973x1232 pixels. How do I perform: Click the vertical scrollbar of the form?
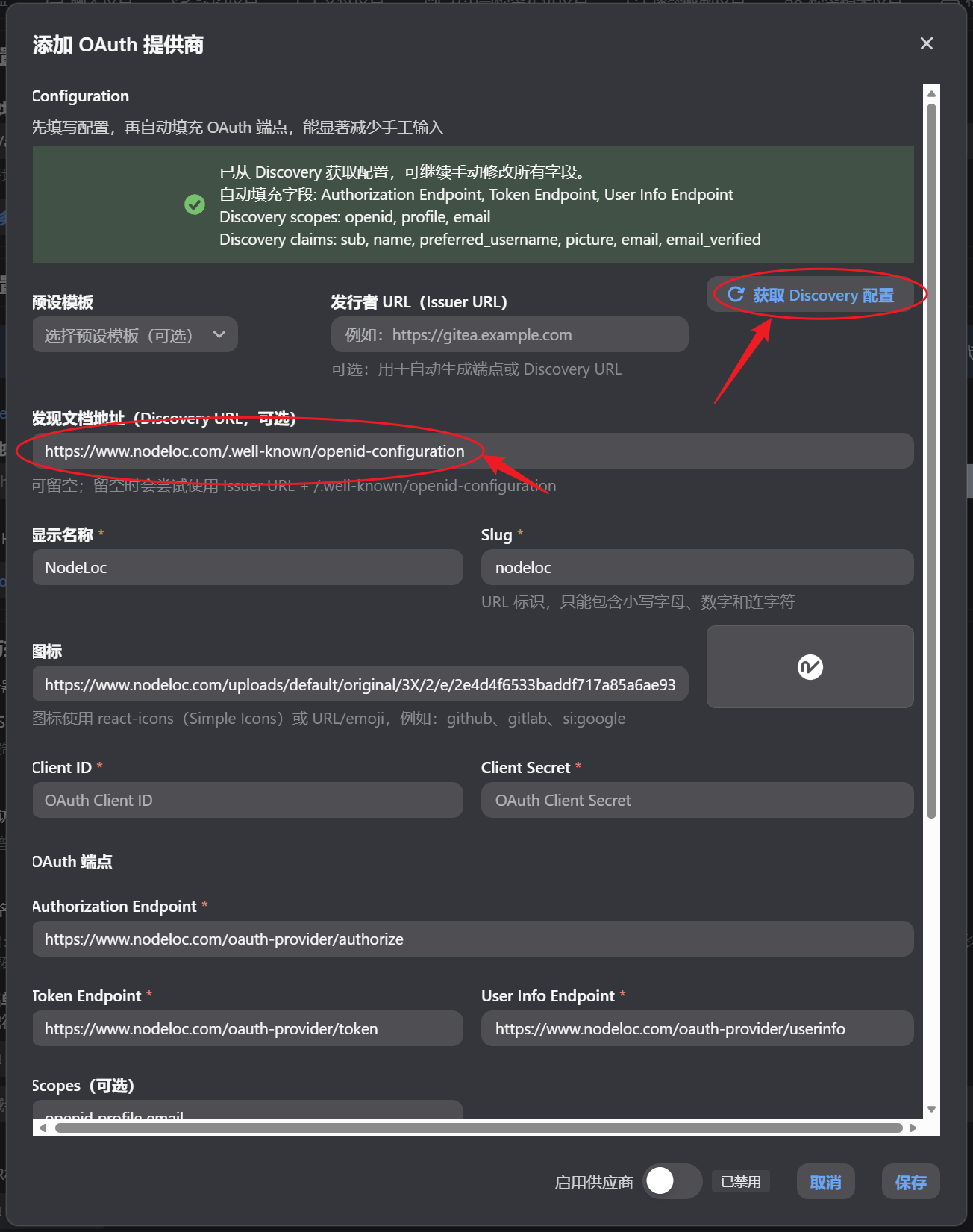pos(931,460)
